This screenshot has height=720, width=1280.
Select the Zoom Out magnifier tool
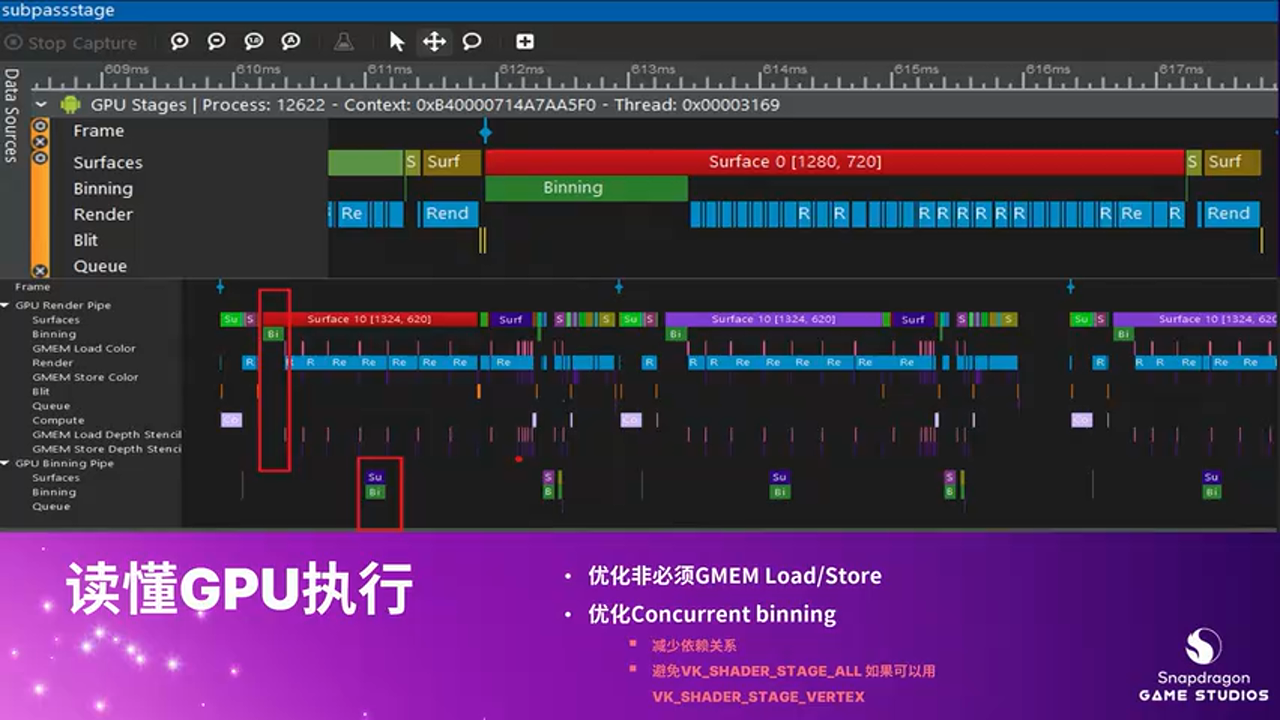(216, 42)
